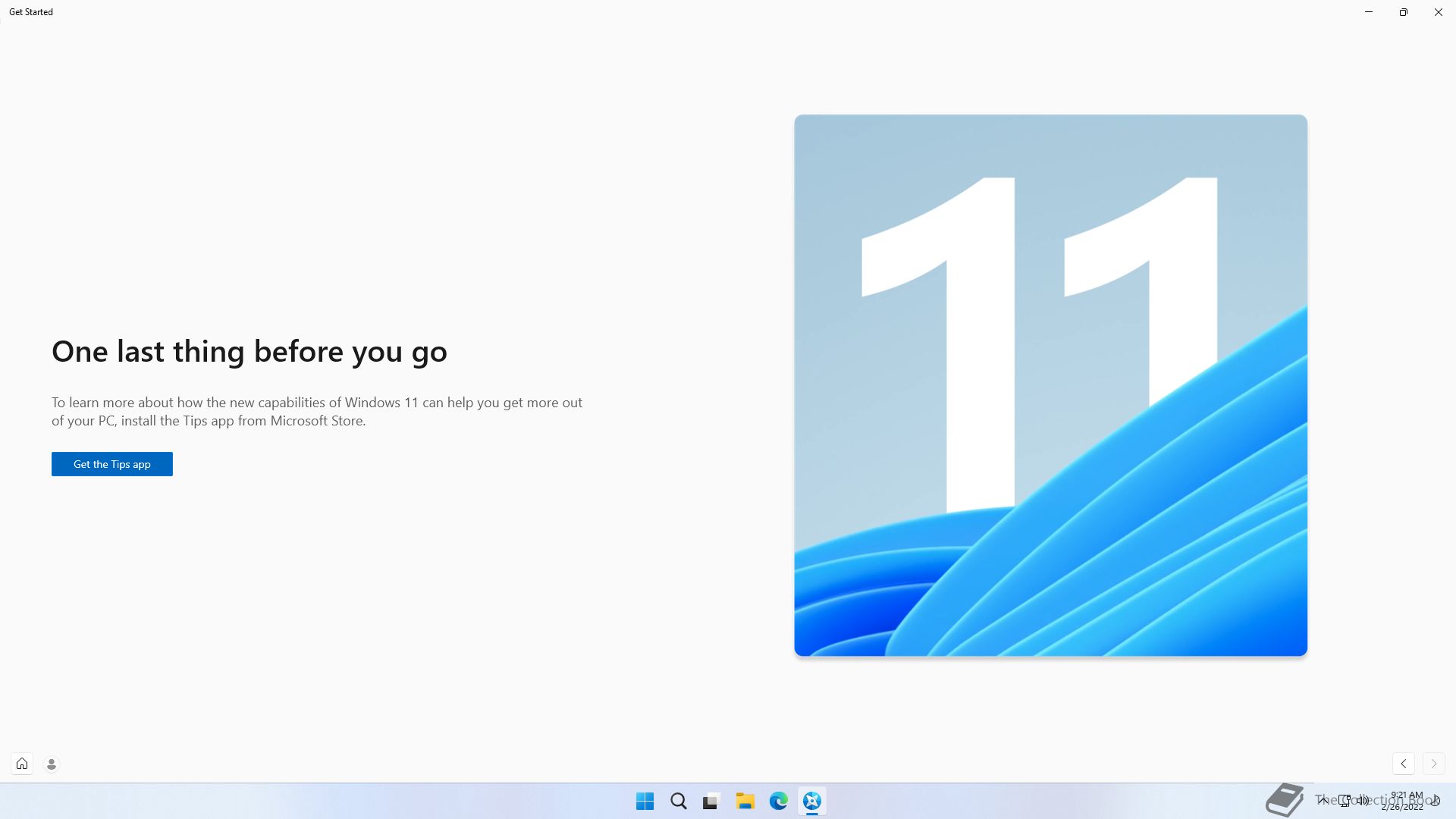Restore down the Get Started window
Screen dimensions: 1456x819
(x=1404, y=12)
